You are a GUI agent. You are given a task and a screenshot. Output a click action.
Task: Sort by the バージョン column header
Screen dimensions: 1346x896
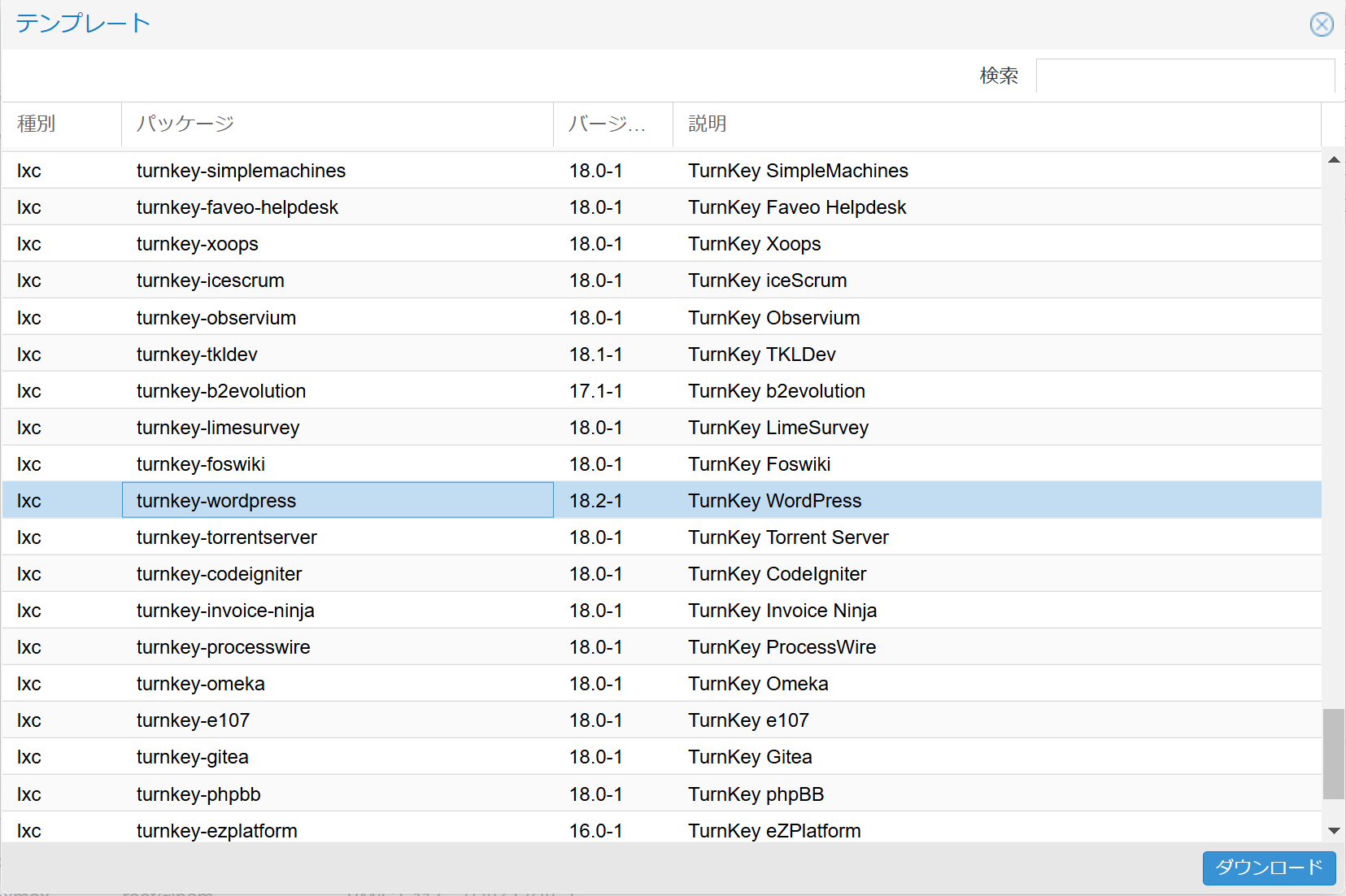pyautogui.click(x=613, y=124)
